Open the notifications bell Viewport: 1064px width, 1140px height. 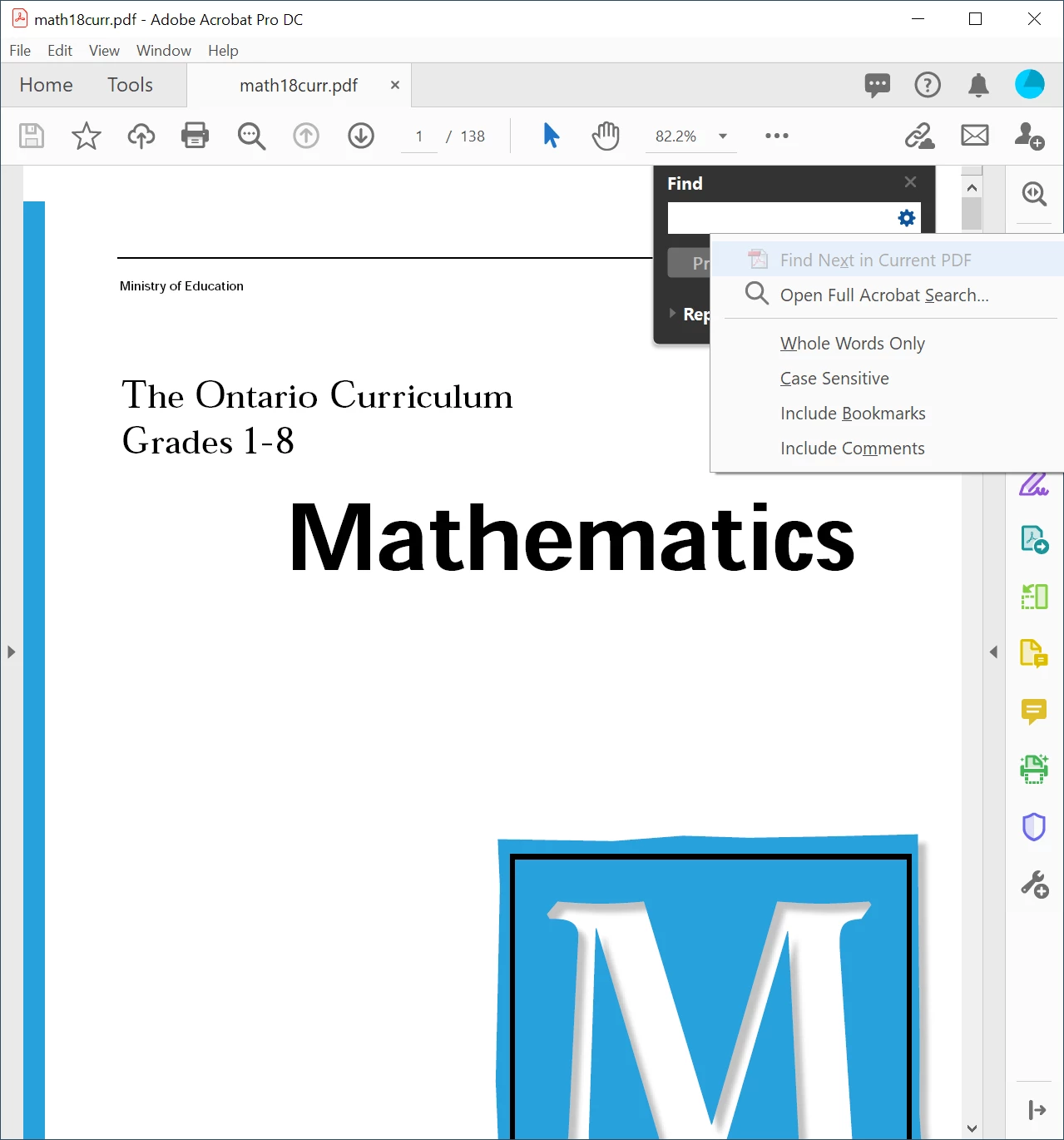tap(978, 85)
